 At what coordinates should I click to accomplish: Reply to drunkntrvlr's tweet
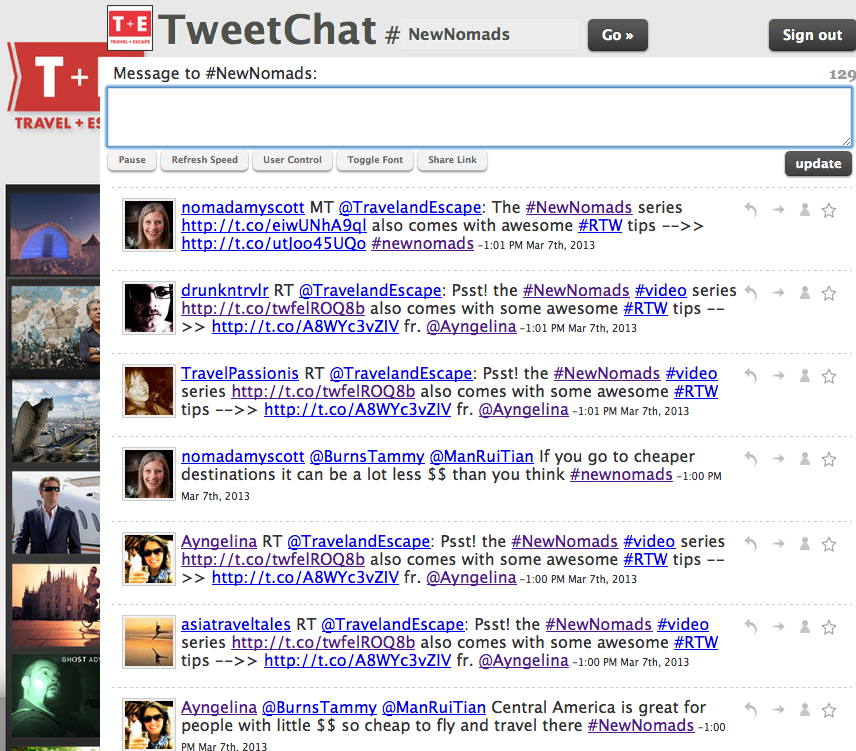pyautogui.click(x=752, y=293)
